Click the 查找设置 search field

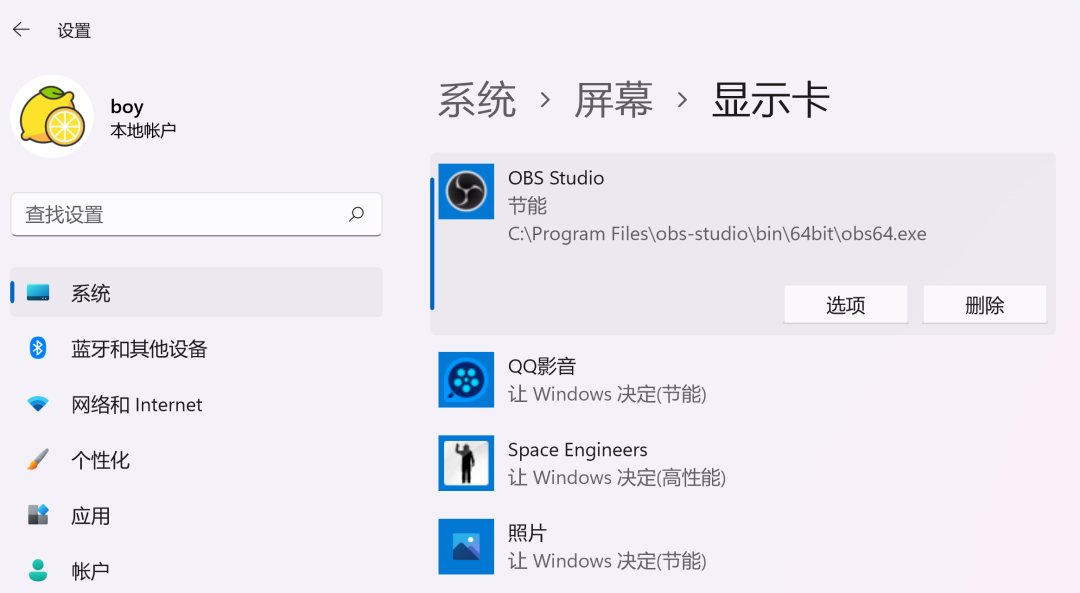coord(196,215)
